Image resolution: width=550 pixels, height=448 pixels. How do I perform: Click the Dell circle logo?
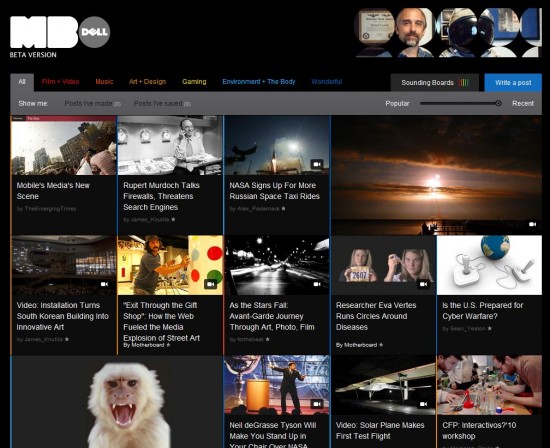(x=94, y=32)
